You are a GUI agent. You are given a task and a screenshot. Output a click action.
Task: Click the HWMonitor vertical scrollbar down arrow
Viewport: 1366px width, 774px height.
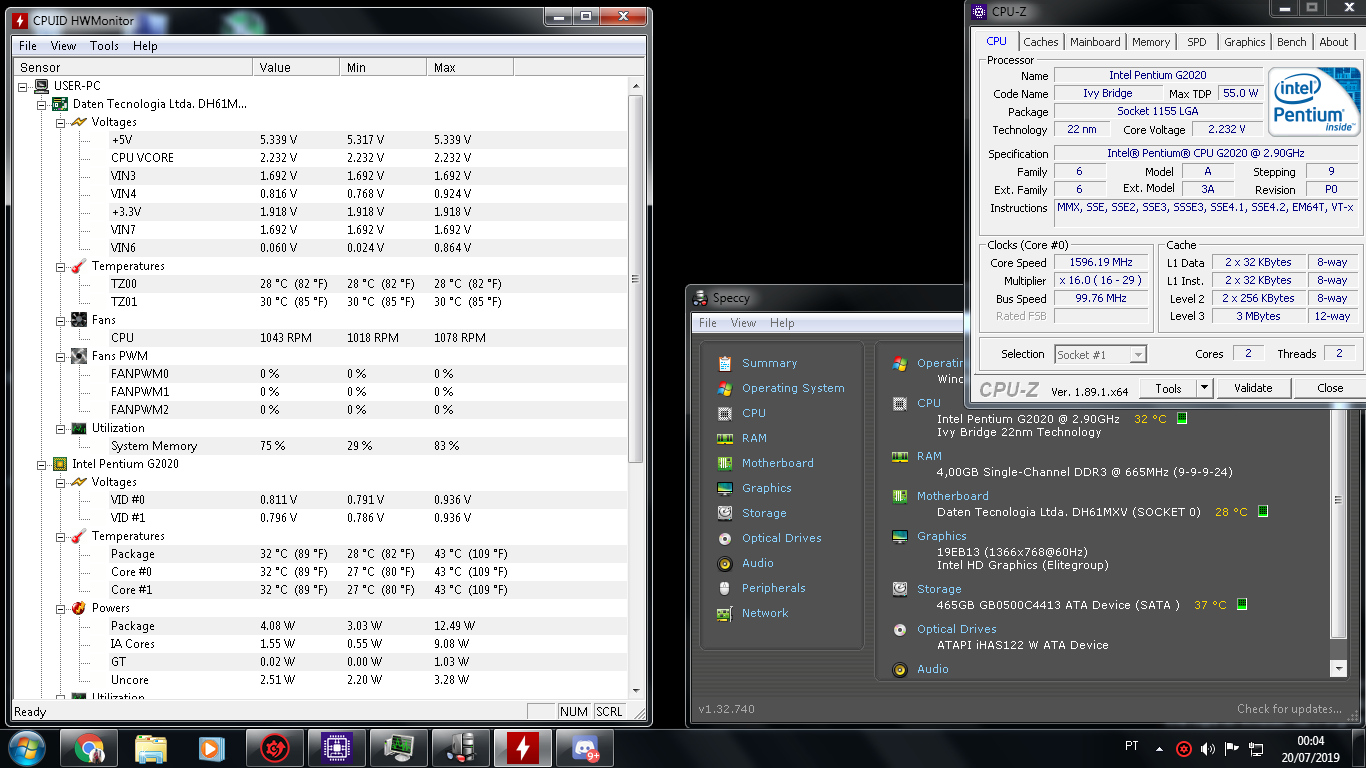coord(637,689)
